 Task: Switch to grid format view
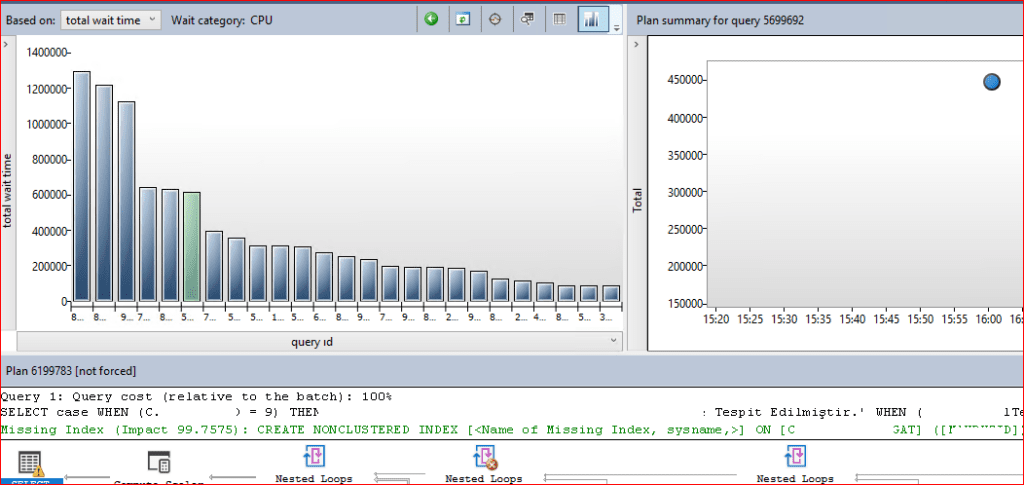pyautogui.click(x=560, y=19)
